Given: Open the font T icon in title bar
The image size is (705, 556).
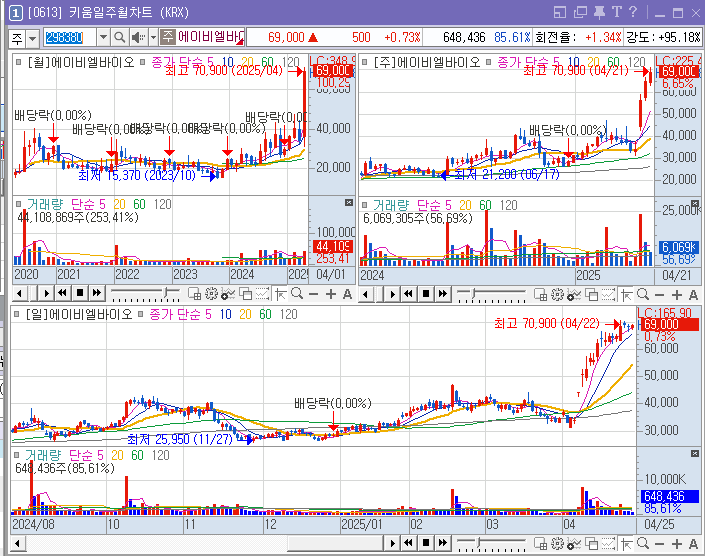Looking at the screenshot, I should (x=616, y=12).
